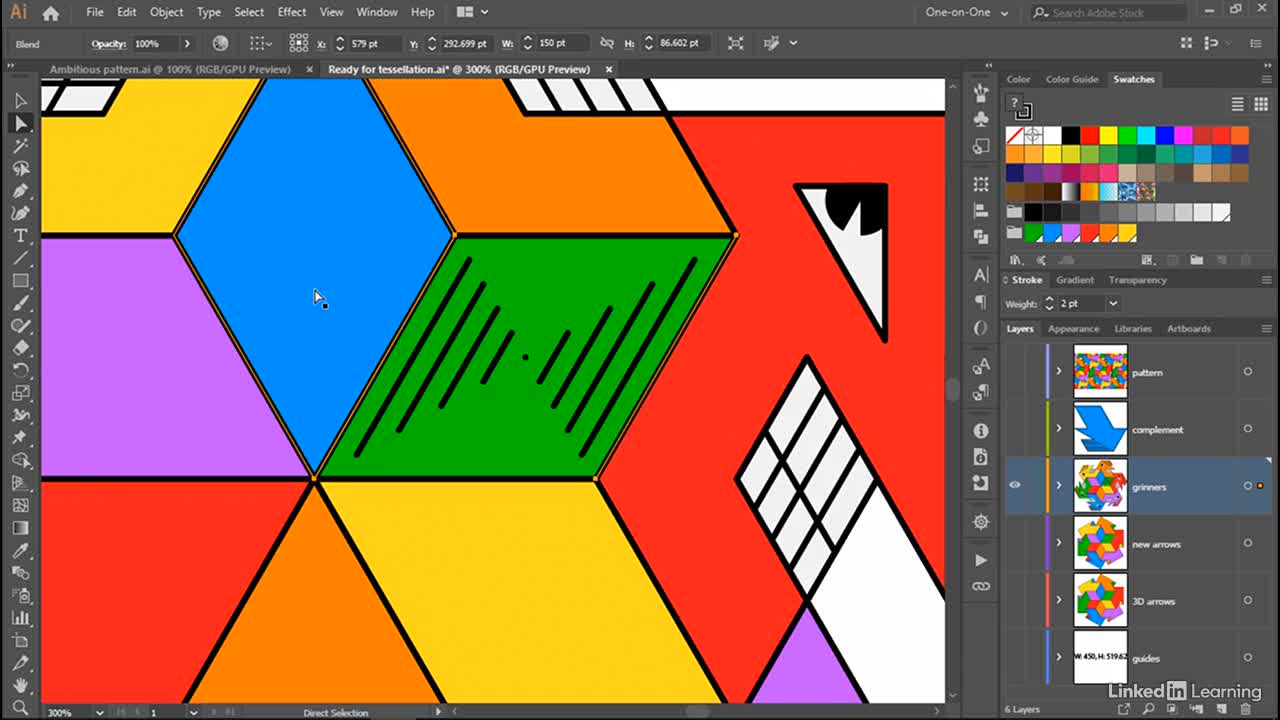
Task: Open the Pathfinder panel icon
Action: 981,237
